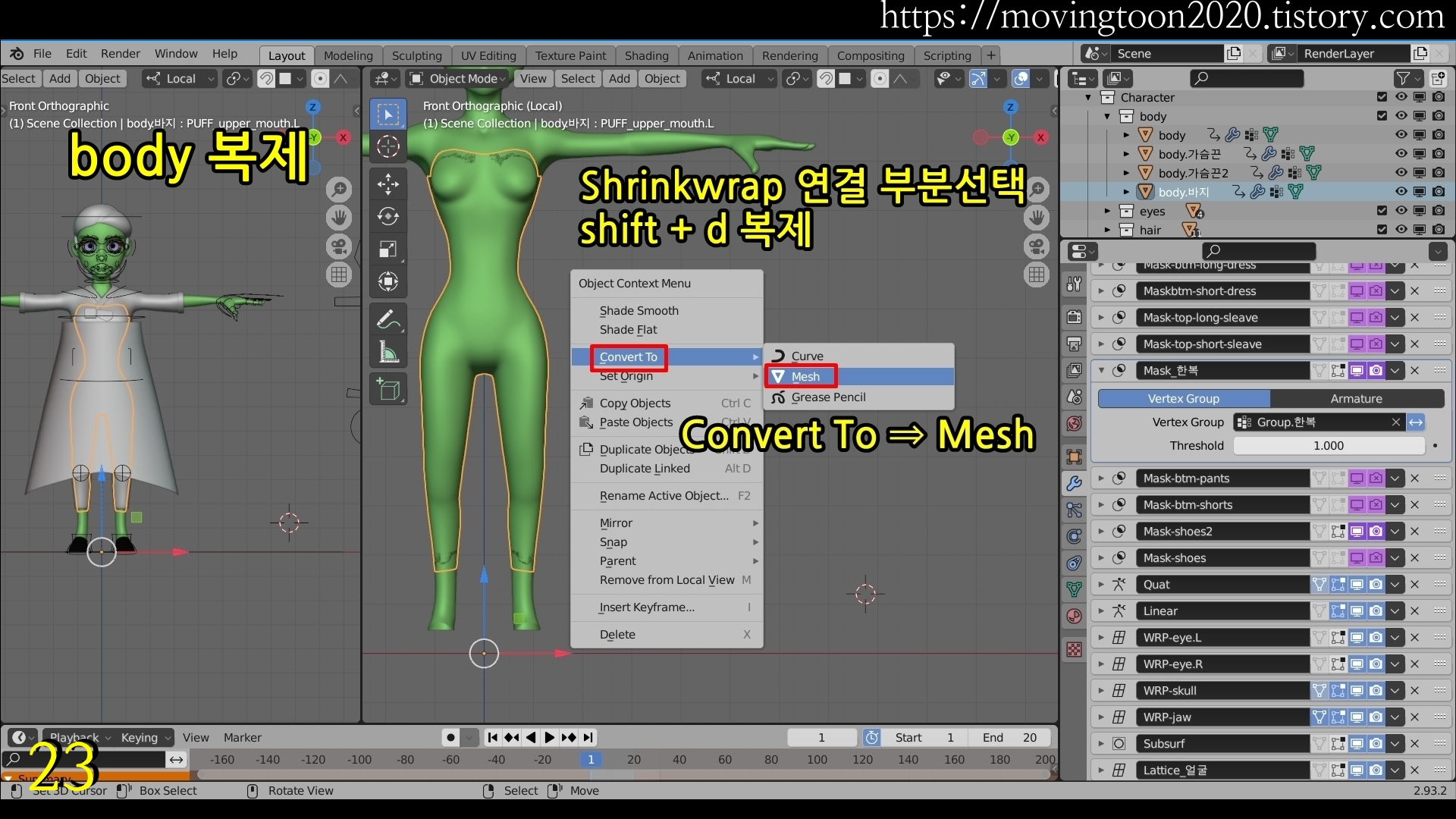Open the Physics properties tab
Screen dimensions: 1456x819
1074,536
